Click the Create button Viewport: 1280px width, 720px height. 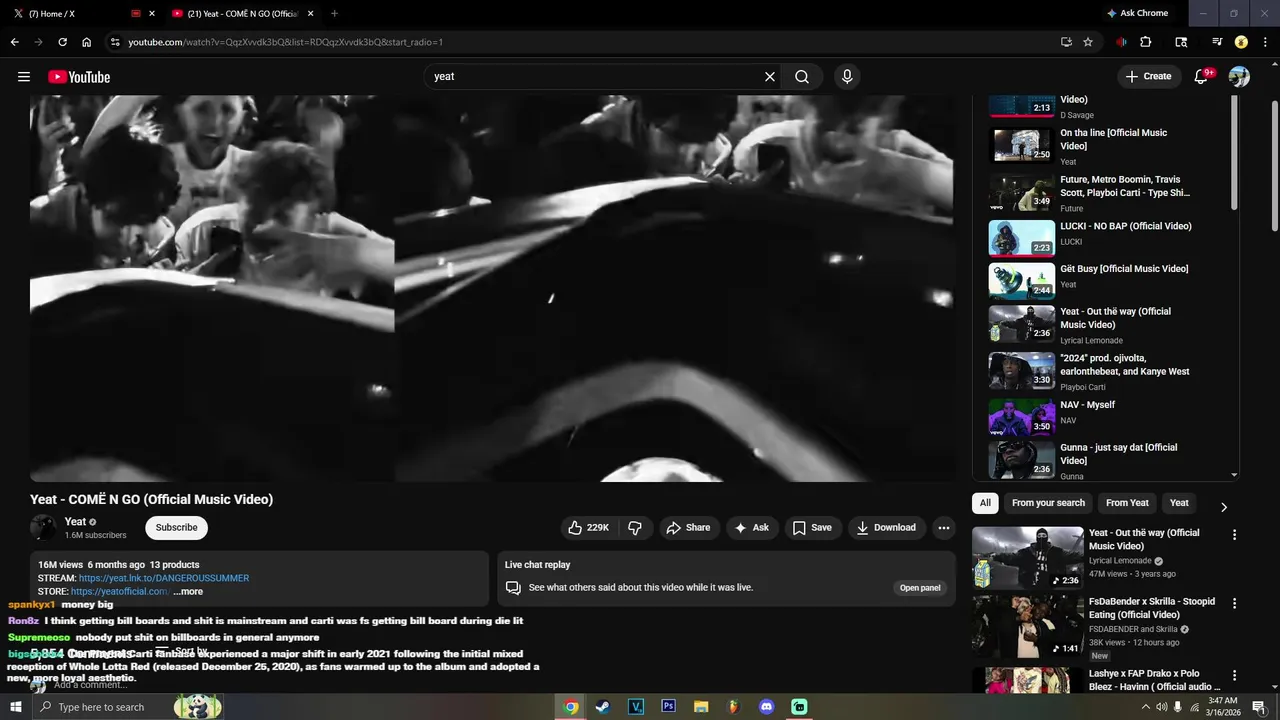(x=1148, y=77)
